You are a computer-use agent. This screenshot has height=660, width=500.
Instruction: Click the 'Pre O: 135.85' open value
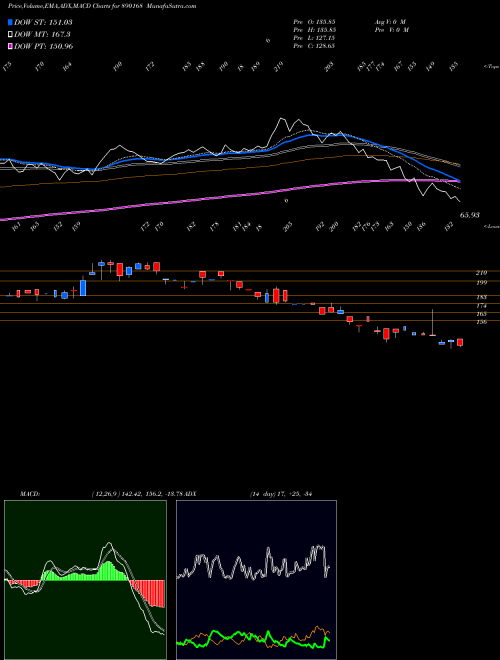(314, 22)
